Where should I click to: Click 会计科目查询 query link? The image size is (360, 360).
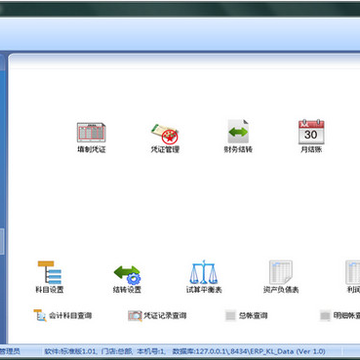pos(63,315)
